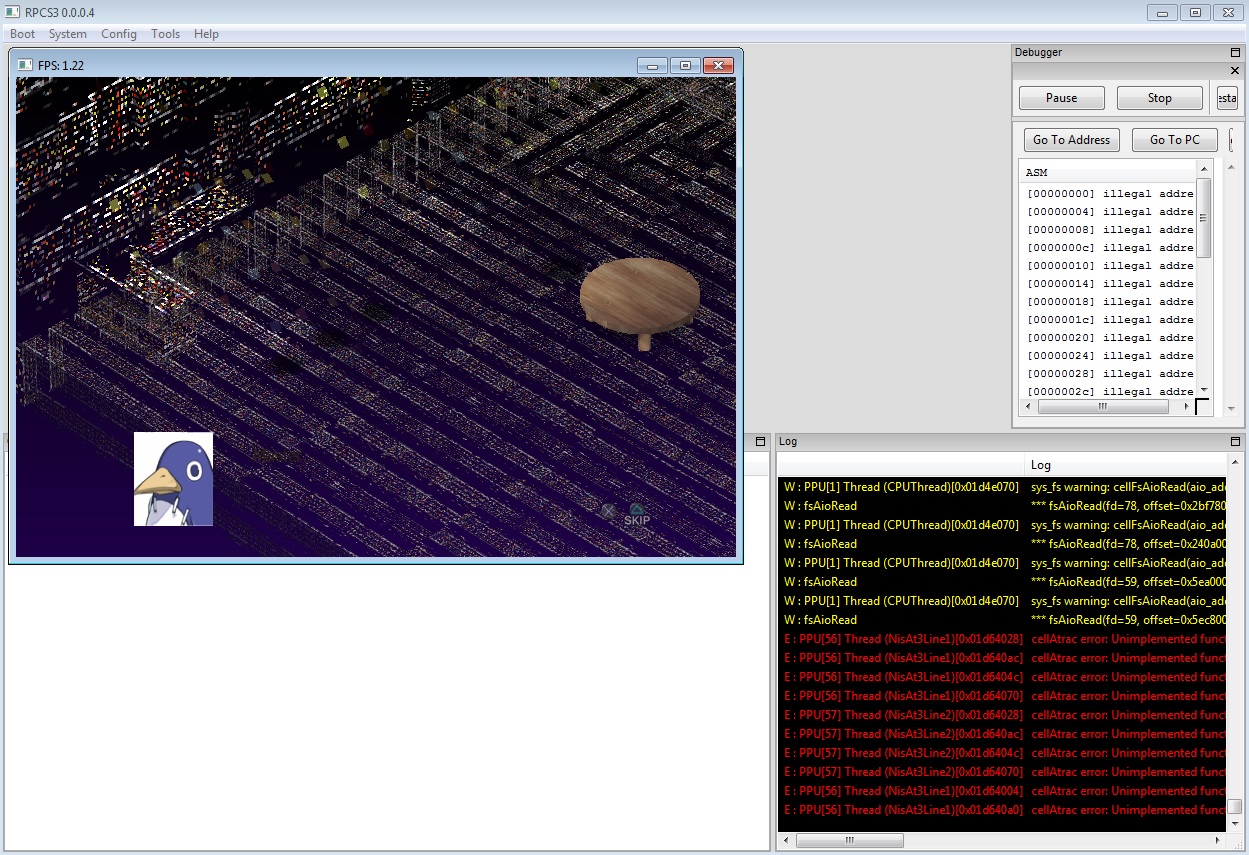
Task: Open the Tools menu
Action: (165, 34)
